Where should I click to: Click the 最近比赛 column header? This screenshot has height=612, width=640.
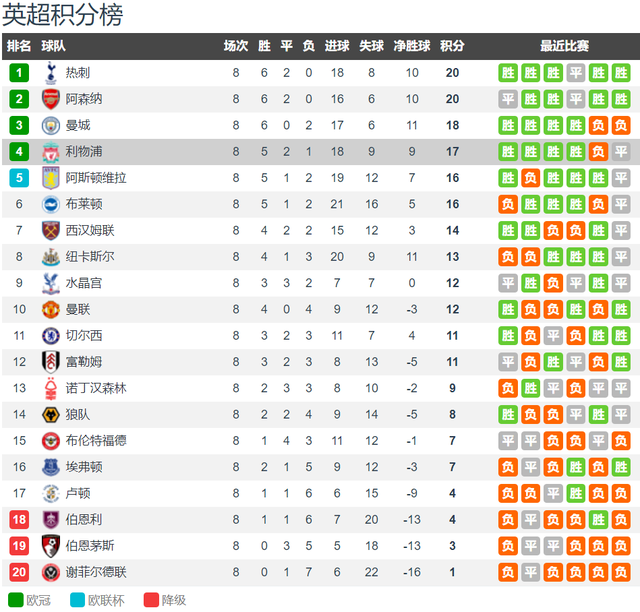coord(564,46)
